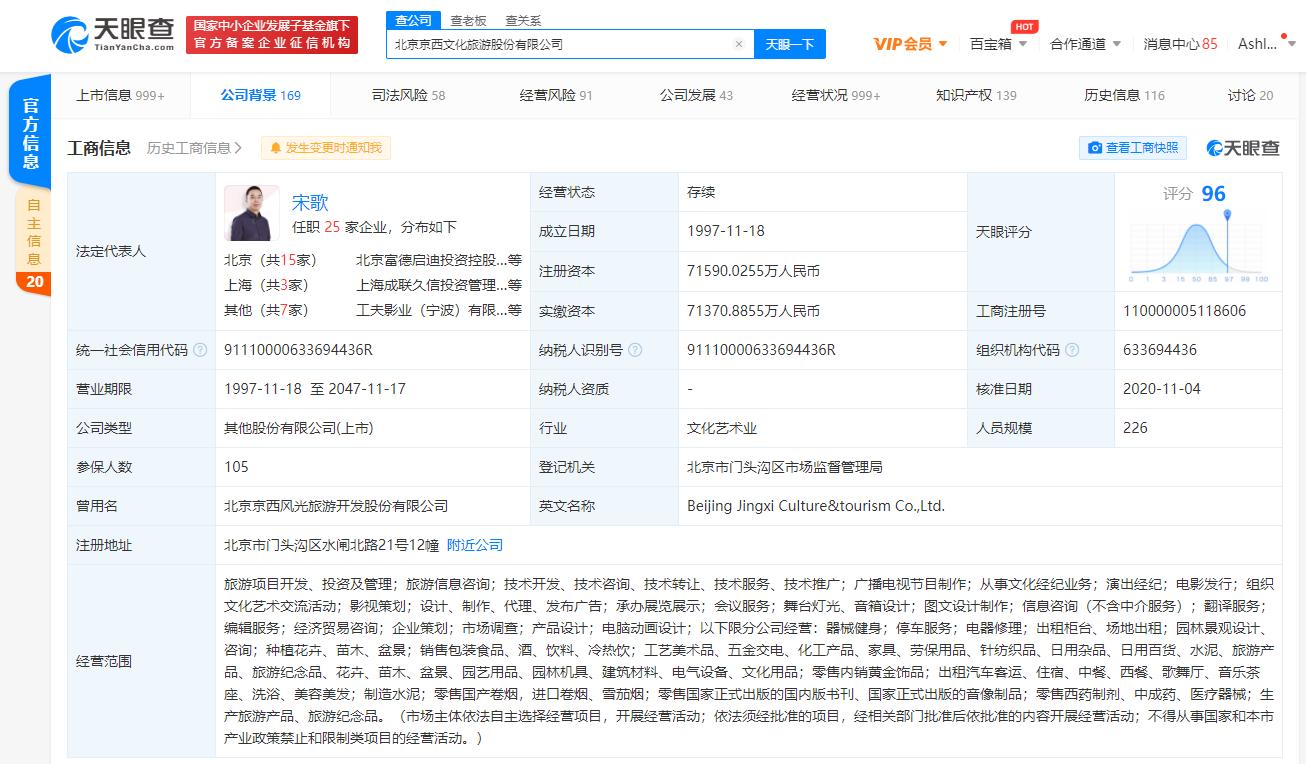
Task: Click 其他（共7家）region entry
Action: pyautogui.click(x=266, y=310)
